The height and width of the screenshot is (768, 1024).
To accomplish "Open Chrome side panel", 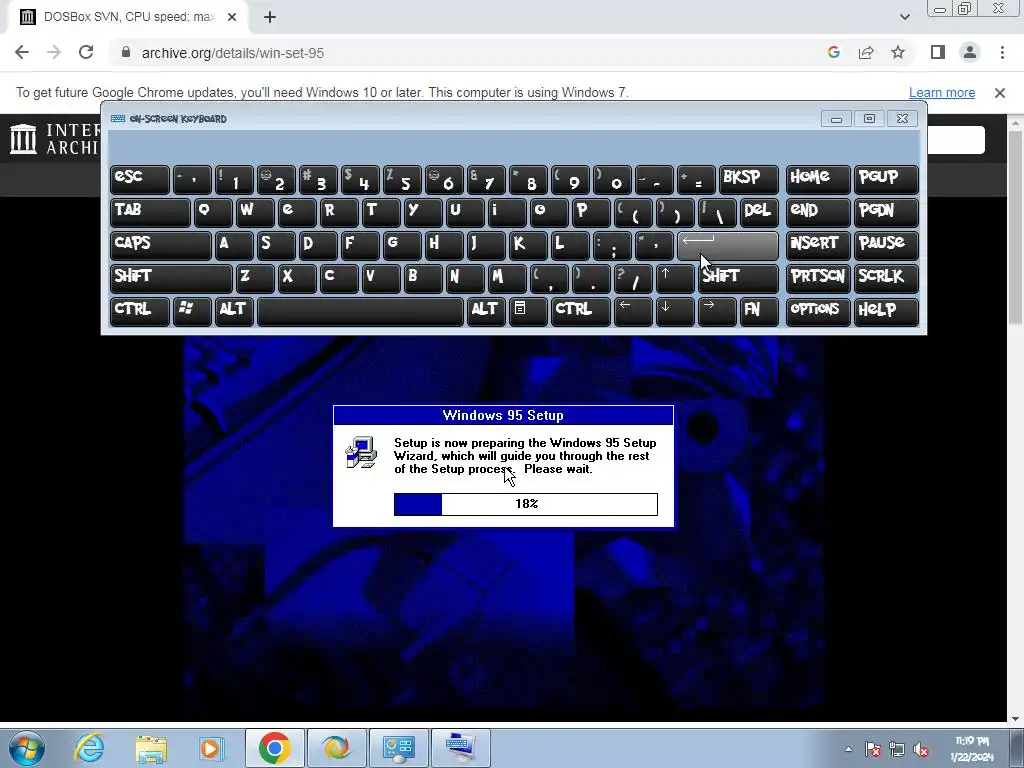I will pyautogui.click(x=938, y=52).
